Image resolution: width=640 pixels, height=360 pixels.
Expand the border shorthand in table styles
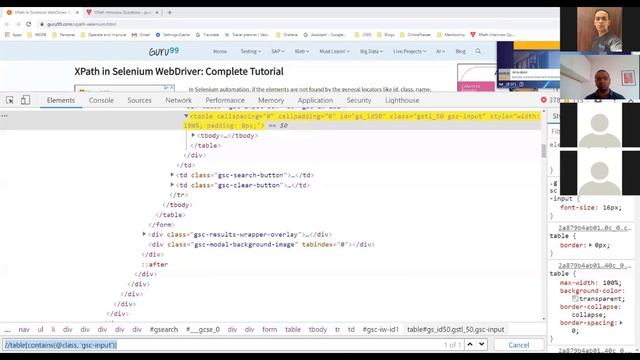(x=590, y=245)
